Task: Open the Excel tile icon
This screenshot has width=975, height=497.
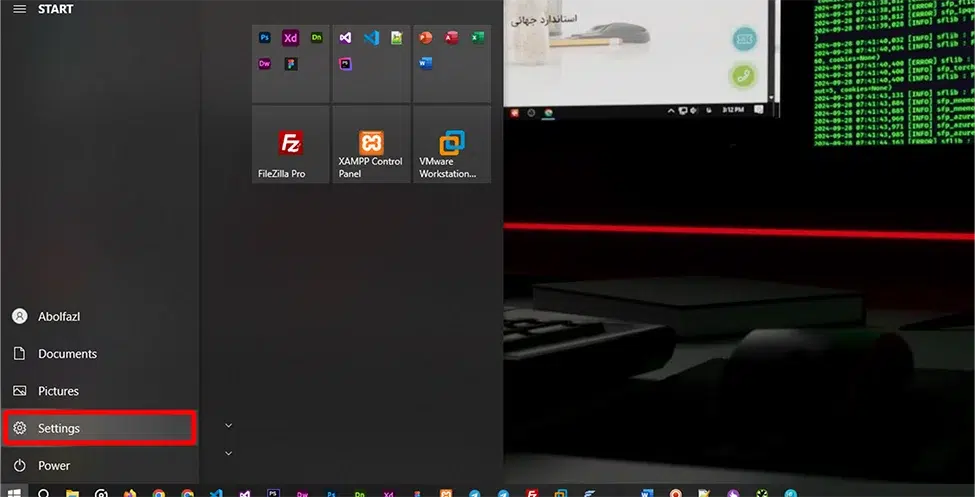Action: tap(478, 38)
